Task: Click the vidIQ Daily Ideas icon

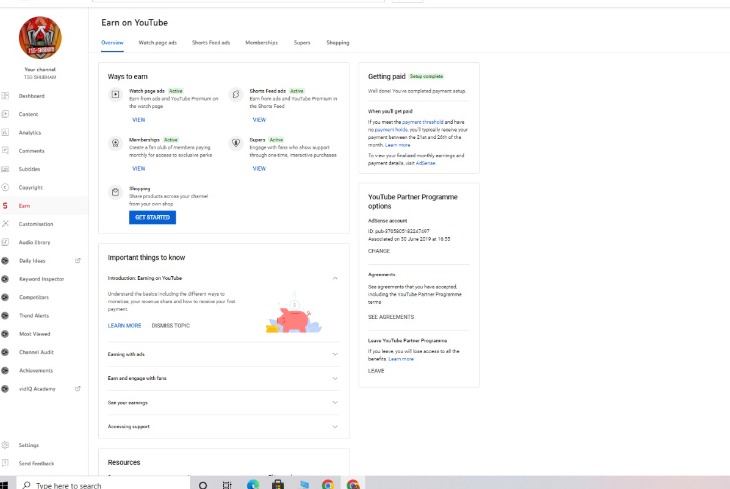Action: pos(5,261)
